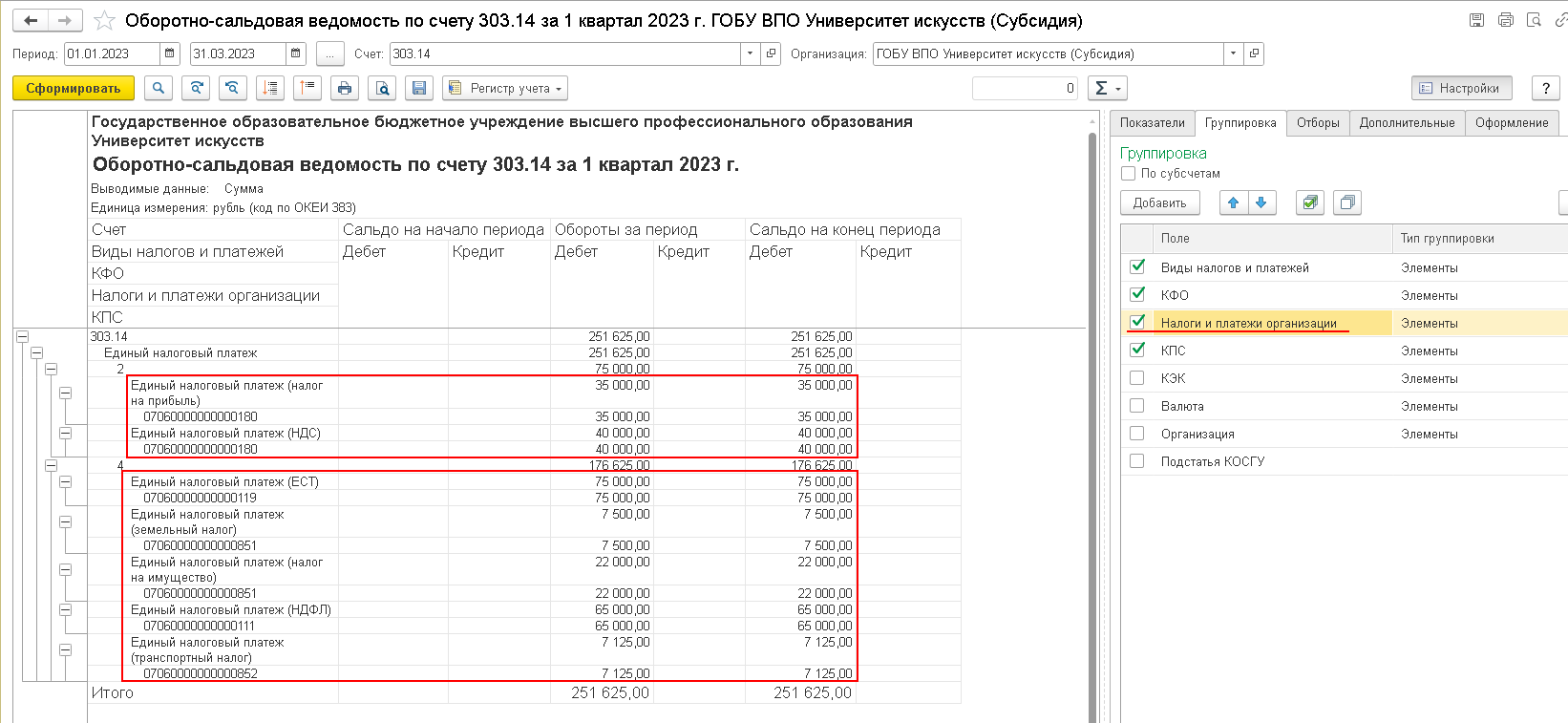Enable the Валюта grouping checkbox
The width and height of the screenshot is (1568, 723).
[1137, 406]
